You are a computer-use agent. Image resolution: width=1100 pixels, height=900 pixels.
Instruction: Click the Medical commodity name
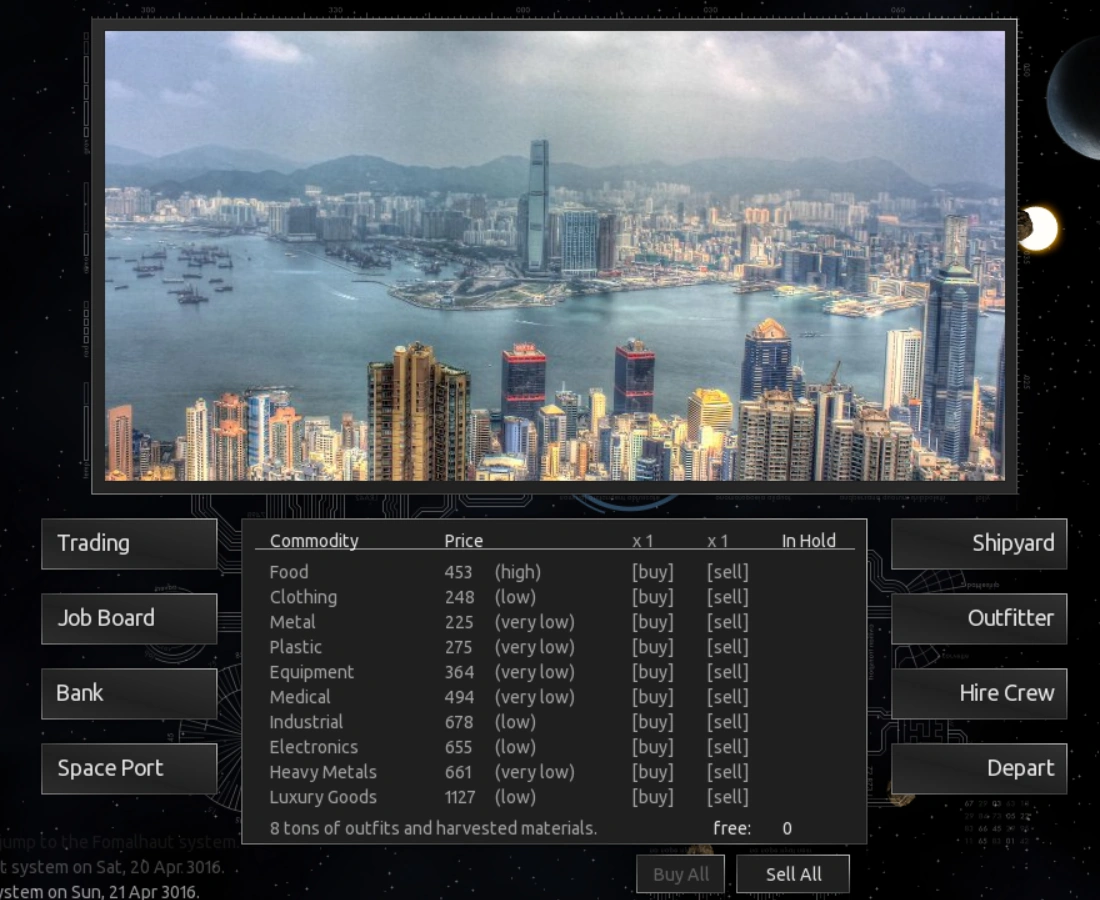click(300, 697)
